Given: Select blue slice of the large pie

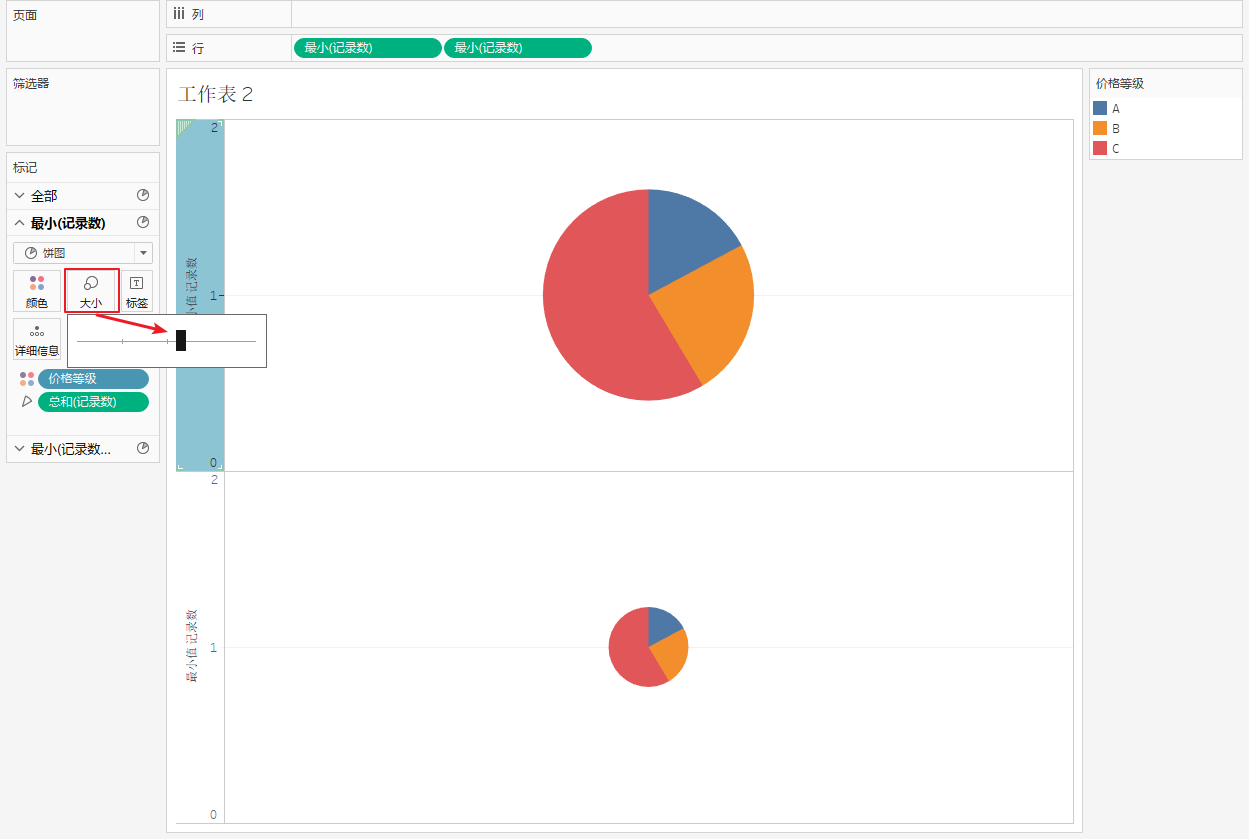Looking at the screenshot, I should tap(682, 236).
